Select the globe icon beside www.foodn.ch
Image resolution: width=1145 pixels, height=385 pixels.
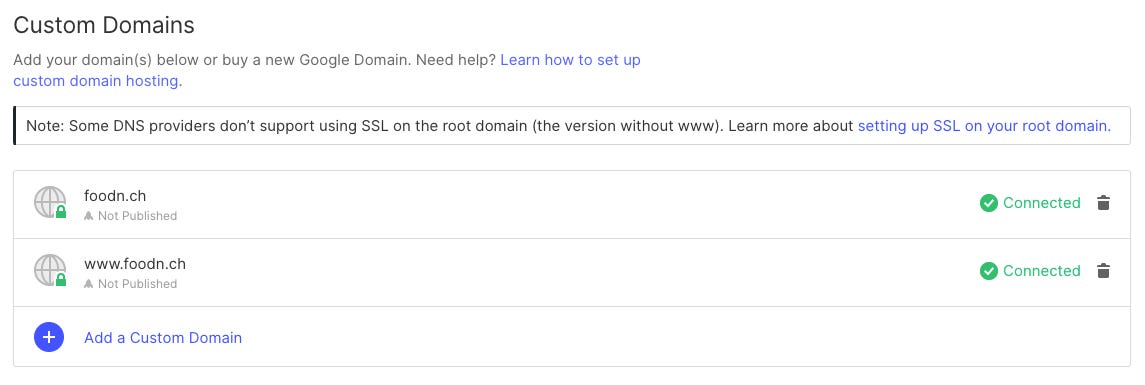click(50, 270)
